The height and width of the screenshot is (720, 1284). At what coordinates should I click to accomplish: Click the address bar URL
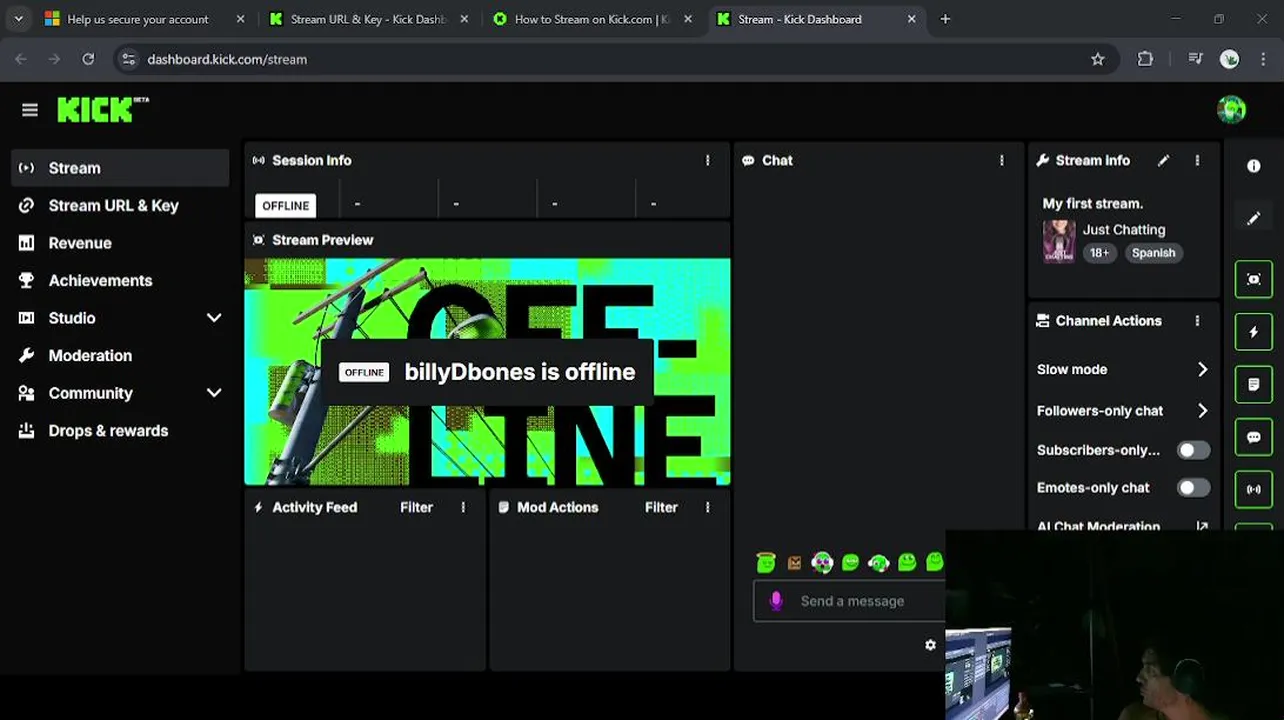(x=227, y=59)
